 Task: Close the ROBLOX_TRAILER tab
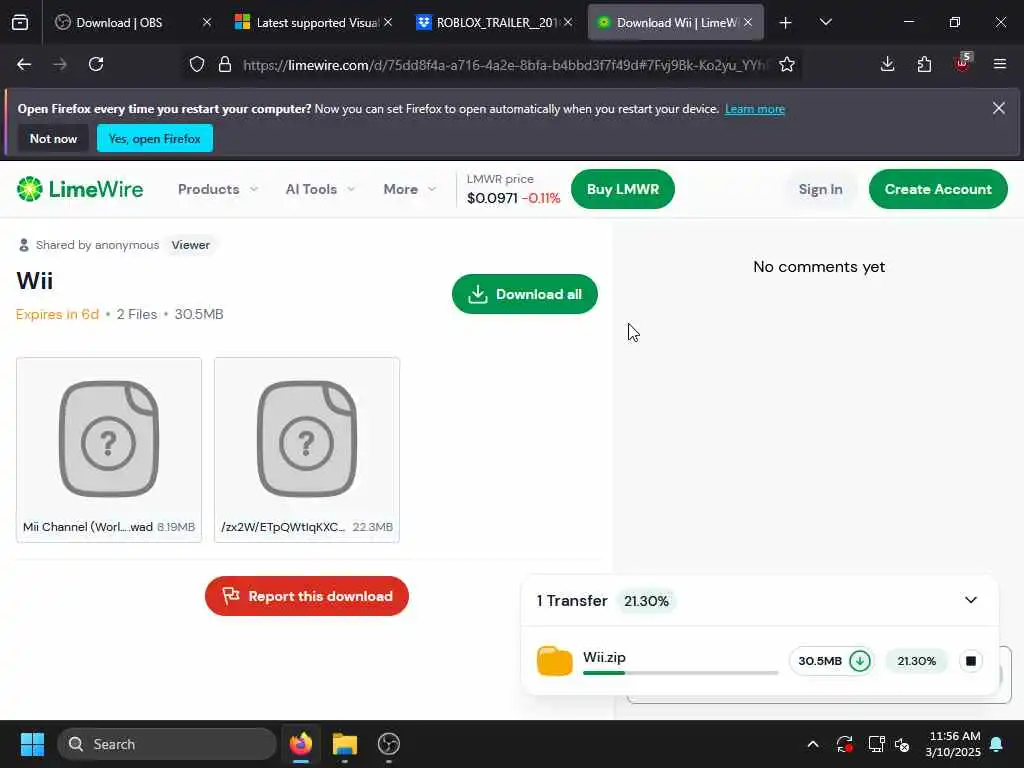pos(568,22)
